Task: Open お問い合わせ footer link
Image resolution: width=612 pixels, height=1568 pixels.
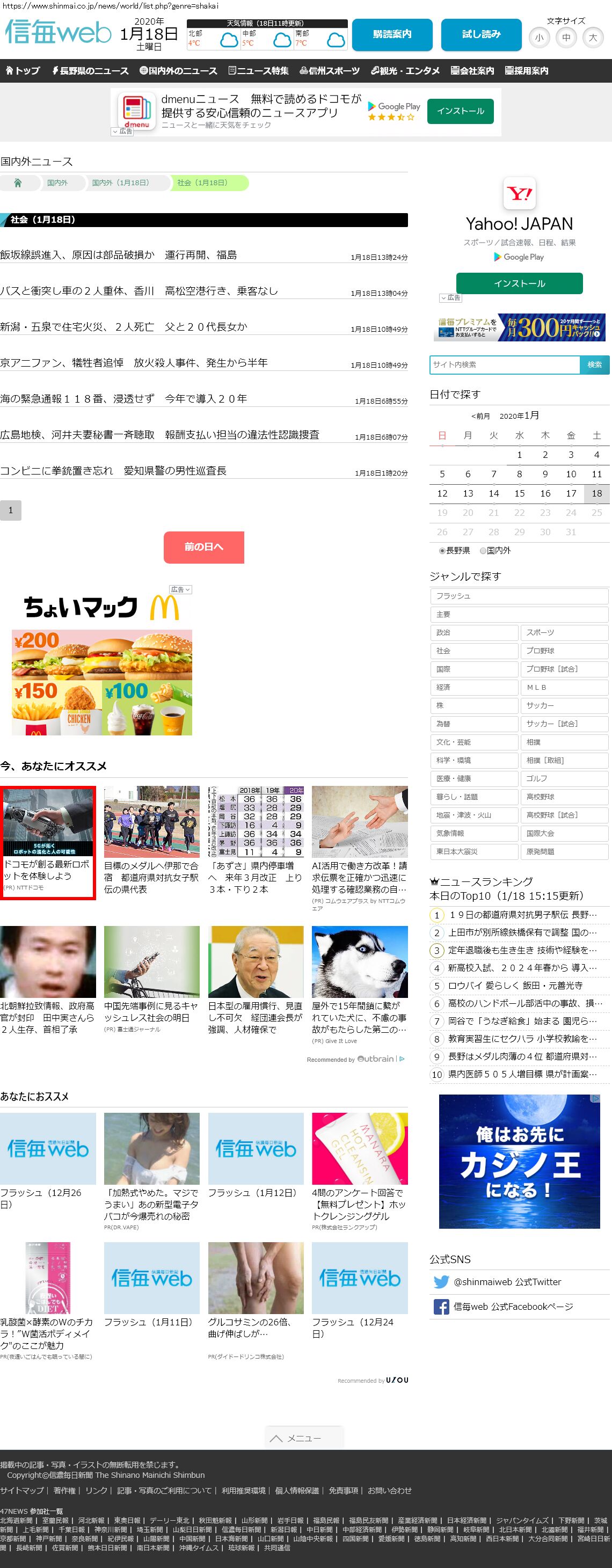Action: (390, 1490)
